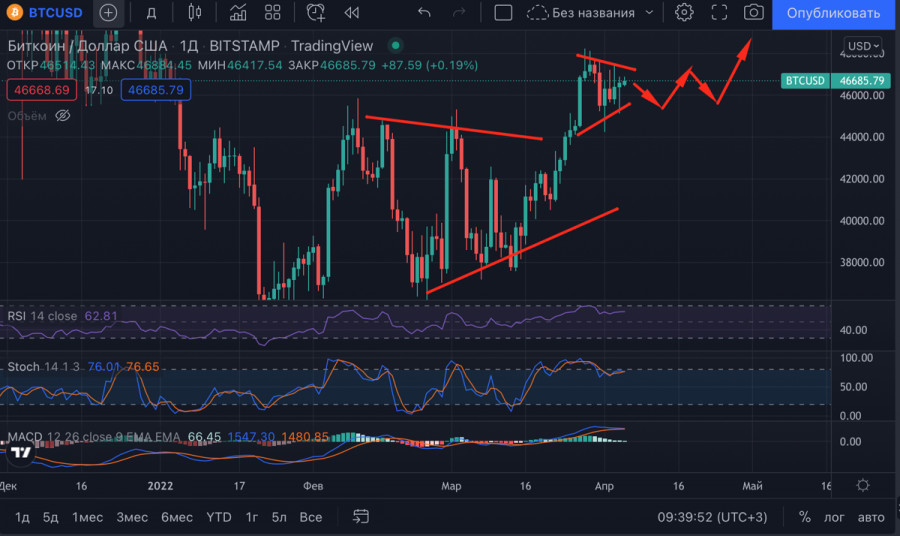
Task: Select the 1г time range
Action: coord(251,517)
